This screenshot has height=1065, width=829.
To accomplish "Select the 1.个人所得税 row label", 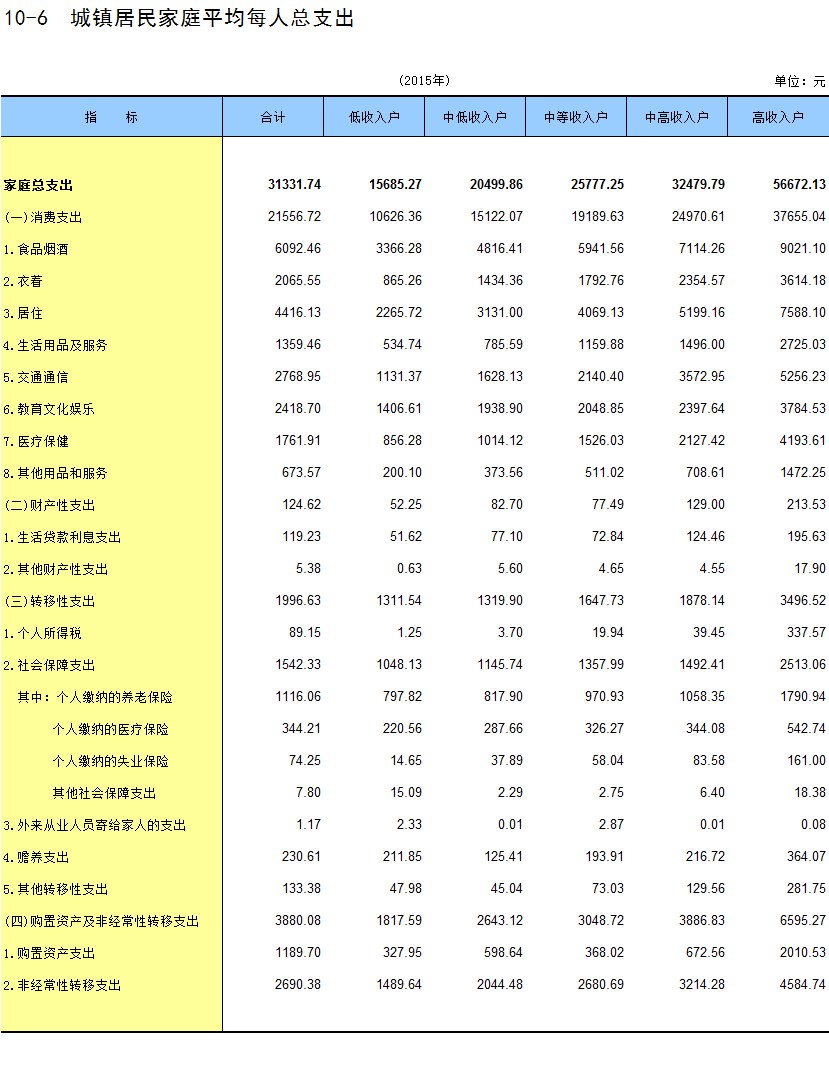I will point(43,633).
